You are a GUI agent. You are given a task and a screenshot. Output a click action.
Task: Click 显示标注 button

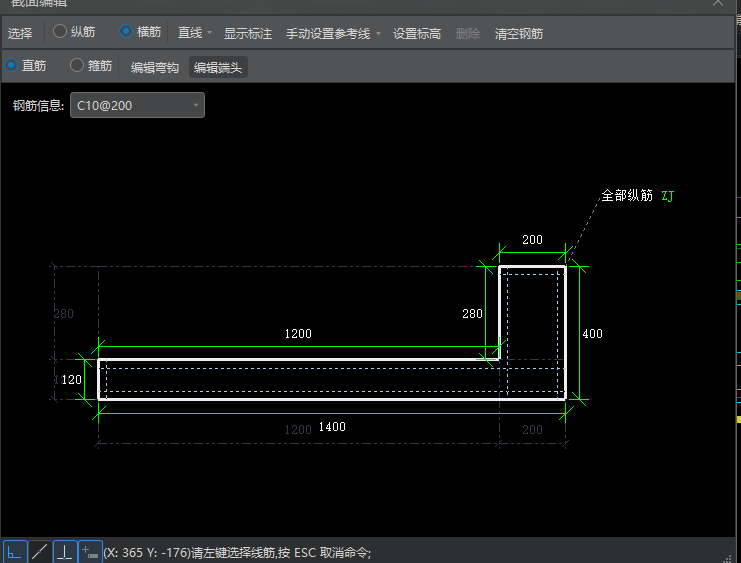pyautogui.click(x=248, y=34)
